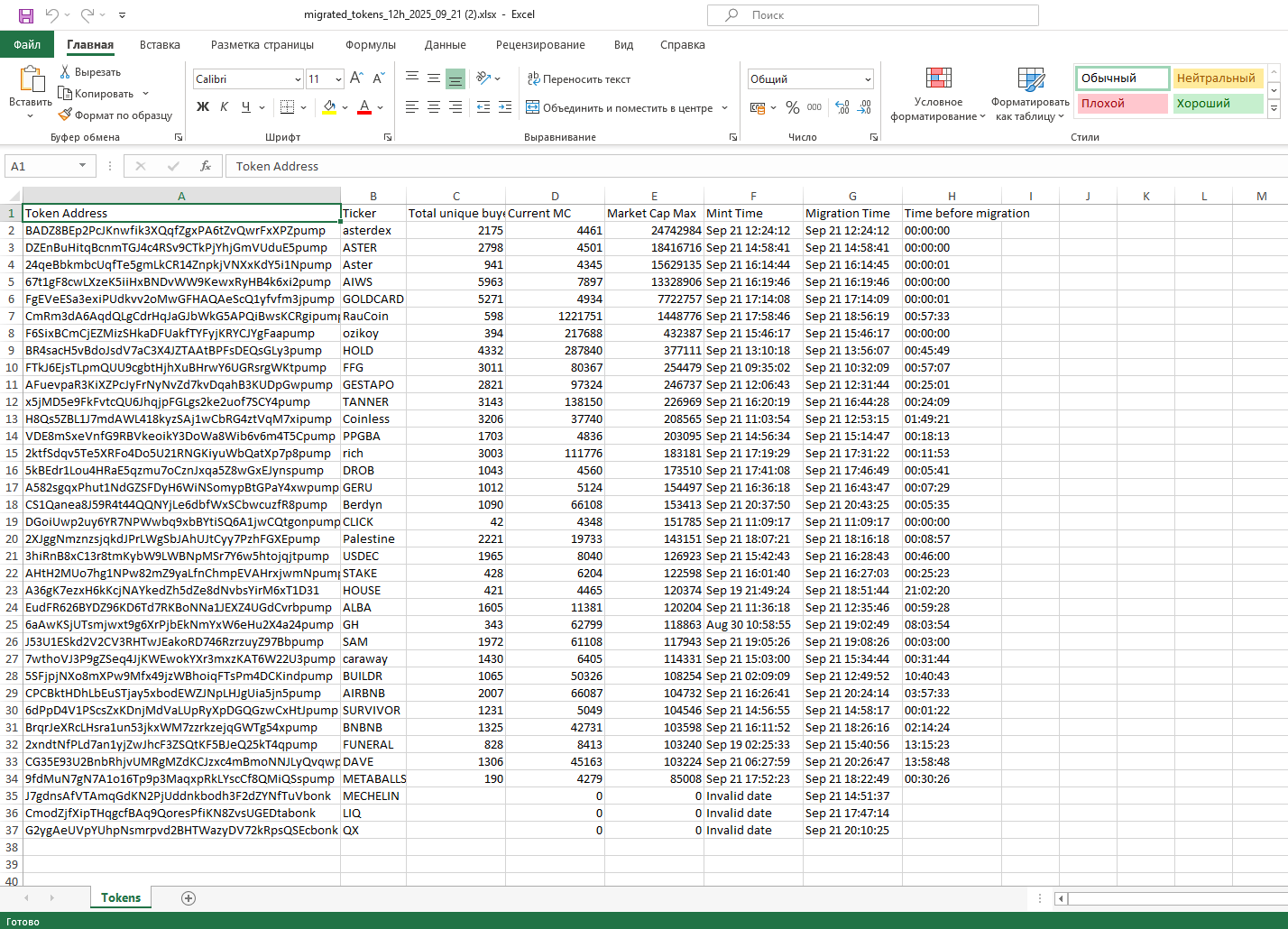Open the Форматировать как таблицу menu

click(1030, 94)
